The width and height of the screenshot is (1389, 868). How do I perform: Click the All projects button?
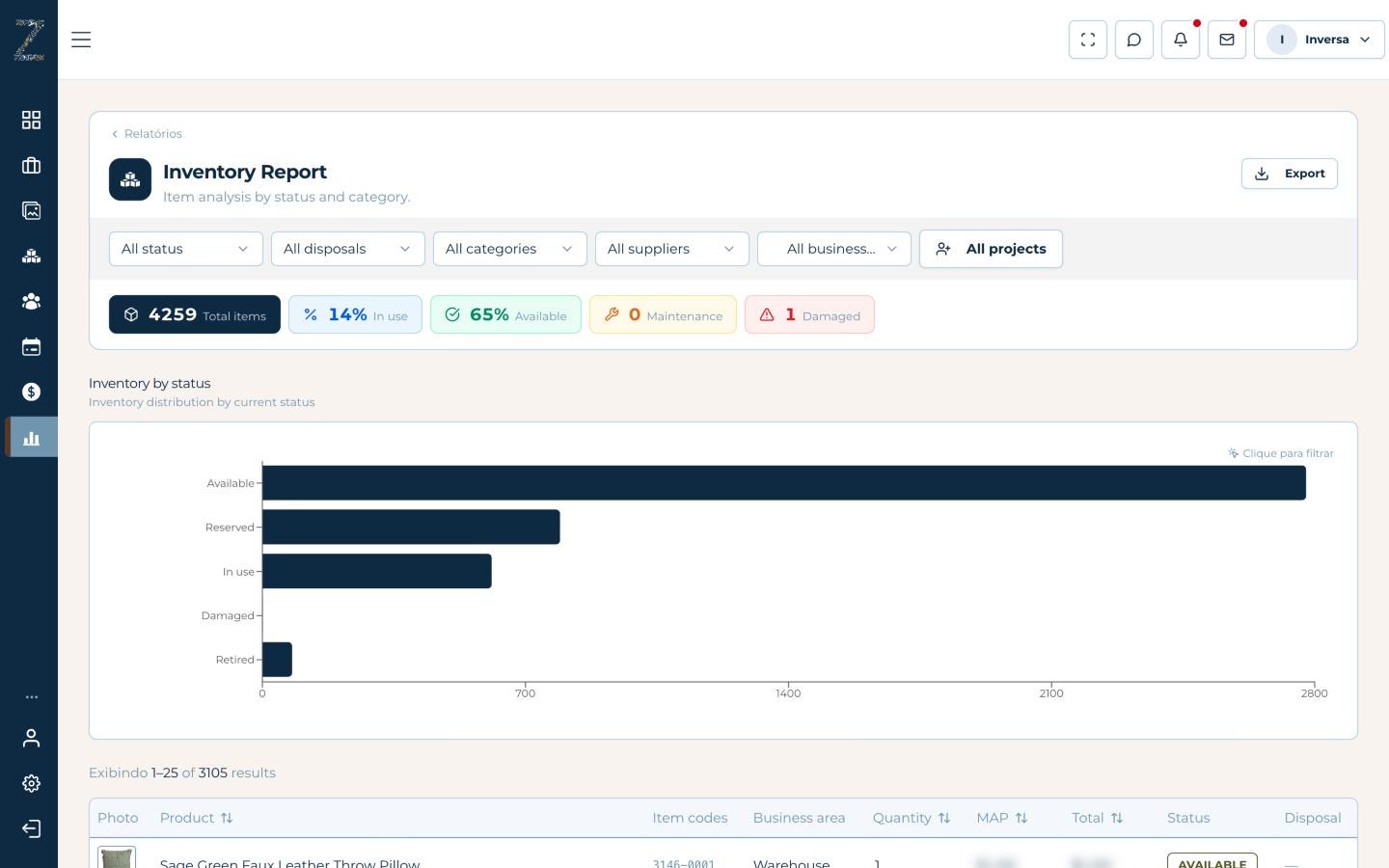pos(991,249)
